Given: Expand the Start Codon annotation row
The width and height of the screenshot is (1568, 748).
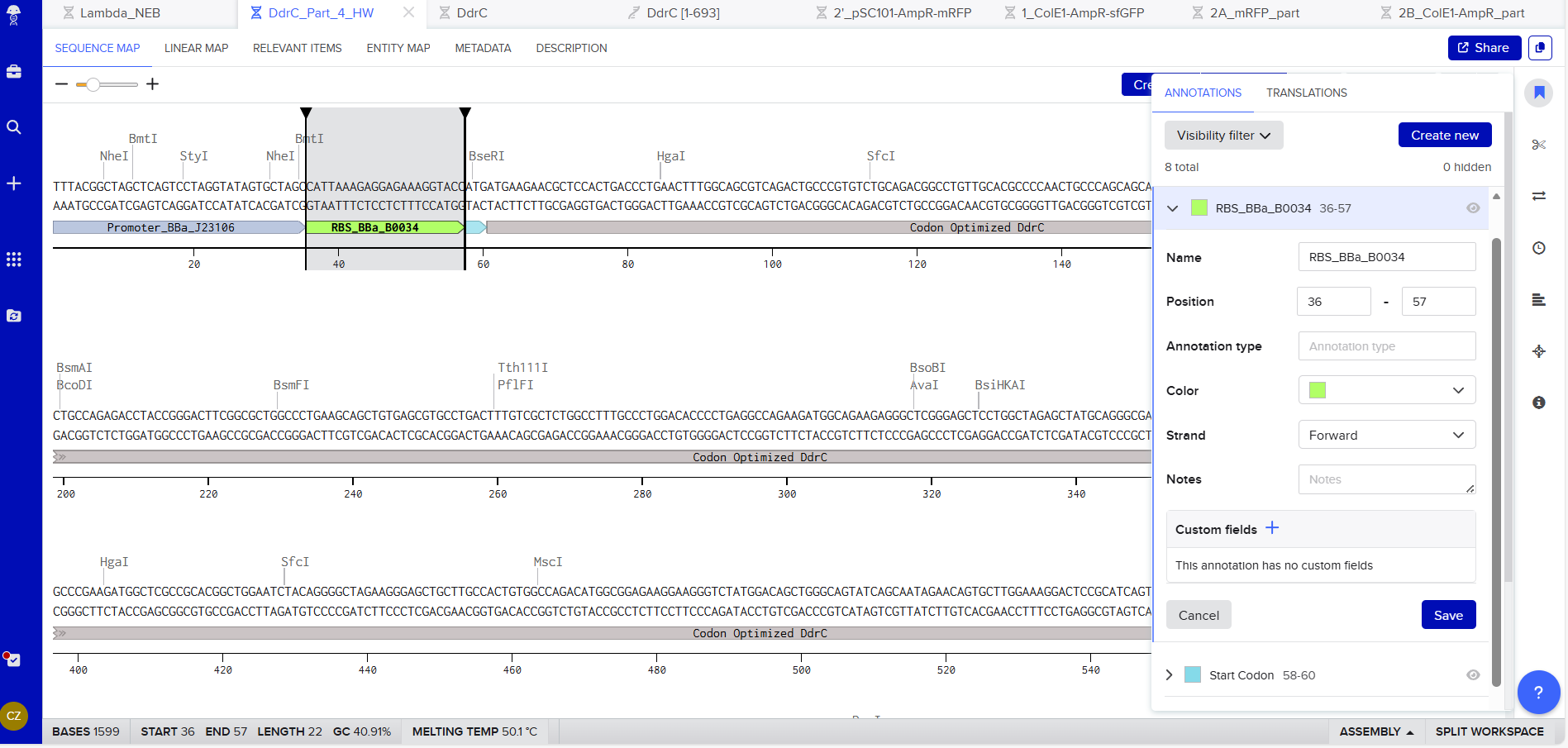Looking at the screenshot, I should pos(1169,675).
